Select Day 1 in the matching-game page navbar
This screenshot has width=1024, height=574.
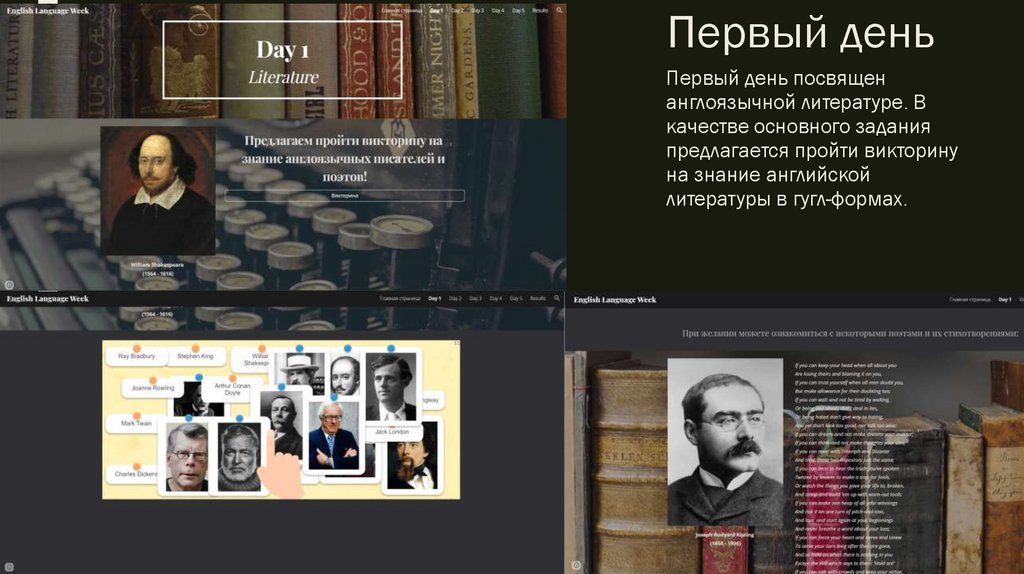point(435,298)
